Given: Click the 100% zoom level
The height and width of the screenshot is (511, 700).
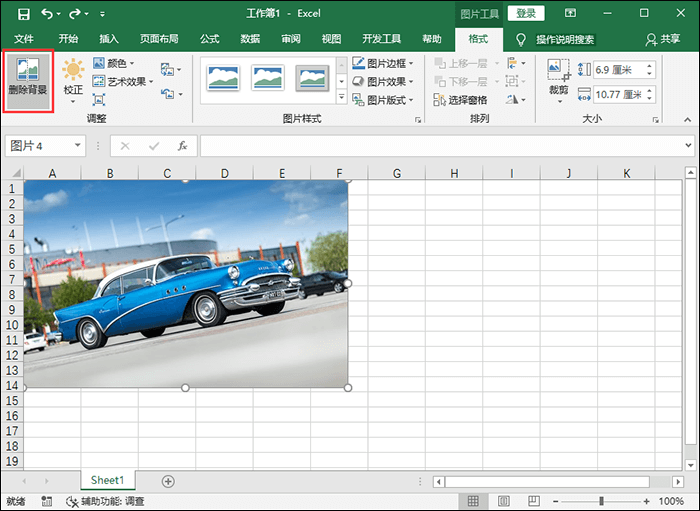Looking at the screenshot, I should 671,501.
